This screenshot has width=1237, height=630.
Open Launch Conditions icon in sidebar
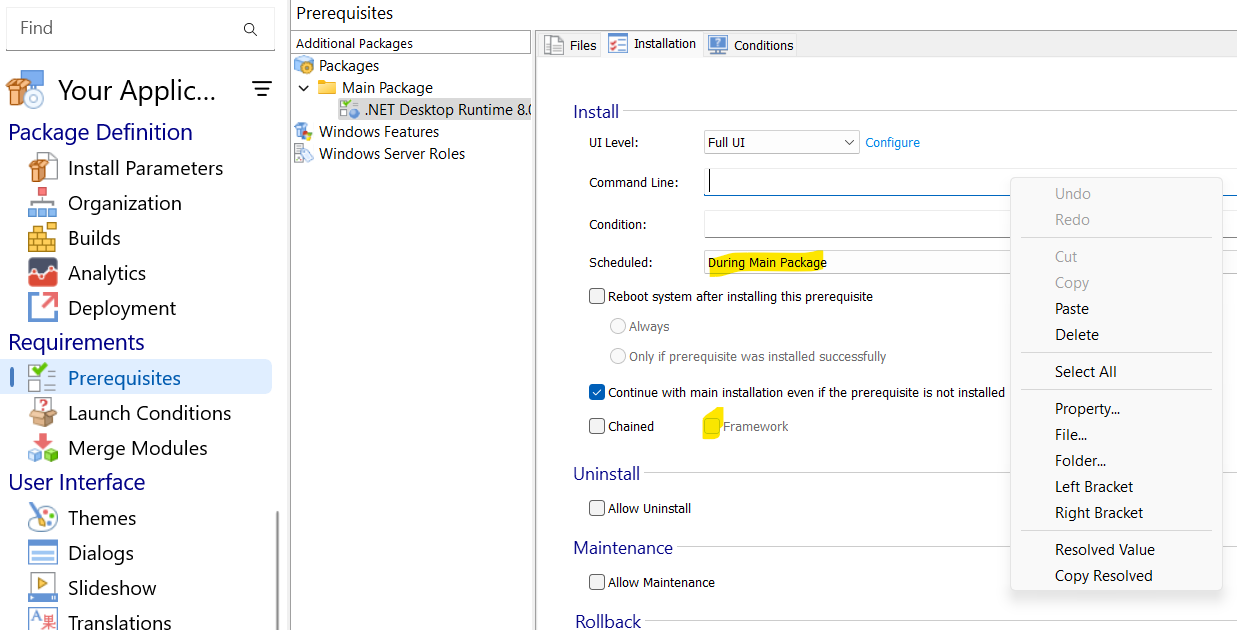pos(43,413)
